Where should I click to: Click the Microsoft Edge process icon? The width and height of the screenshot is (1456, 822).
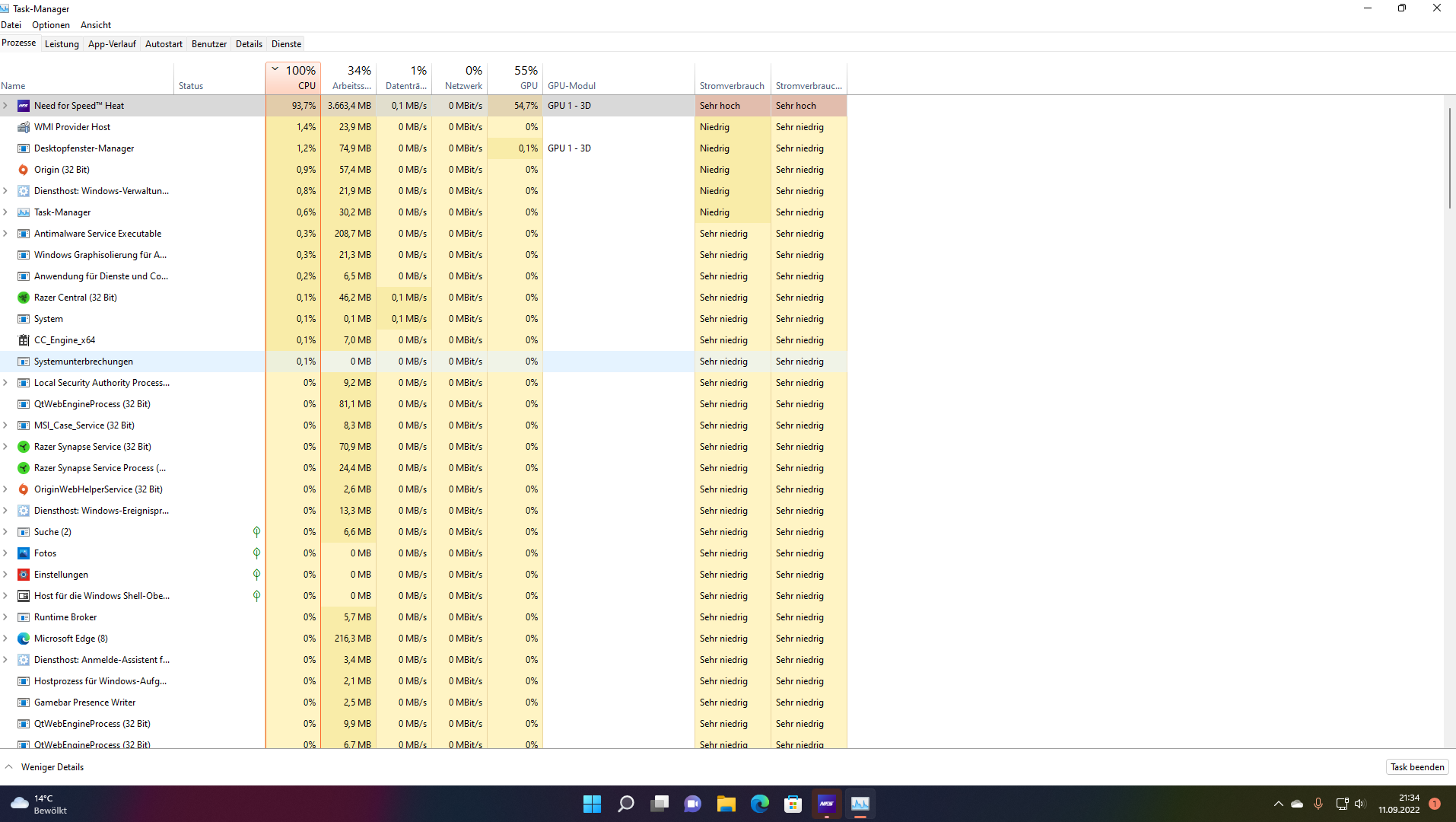[x=24, y=639]
